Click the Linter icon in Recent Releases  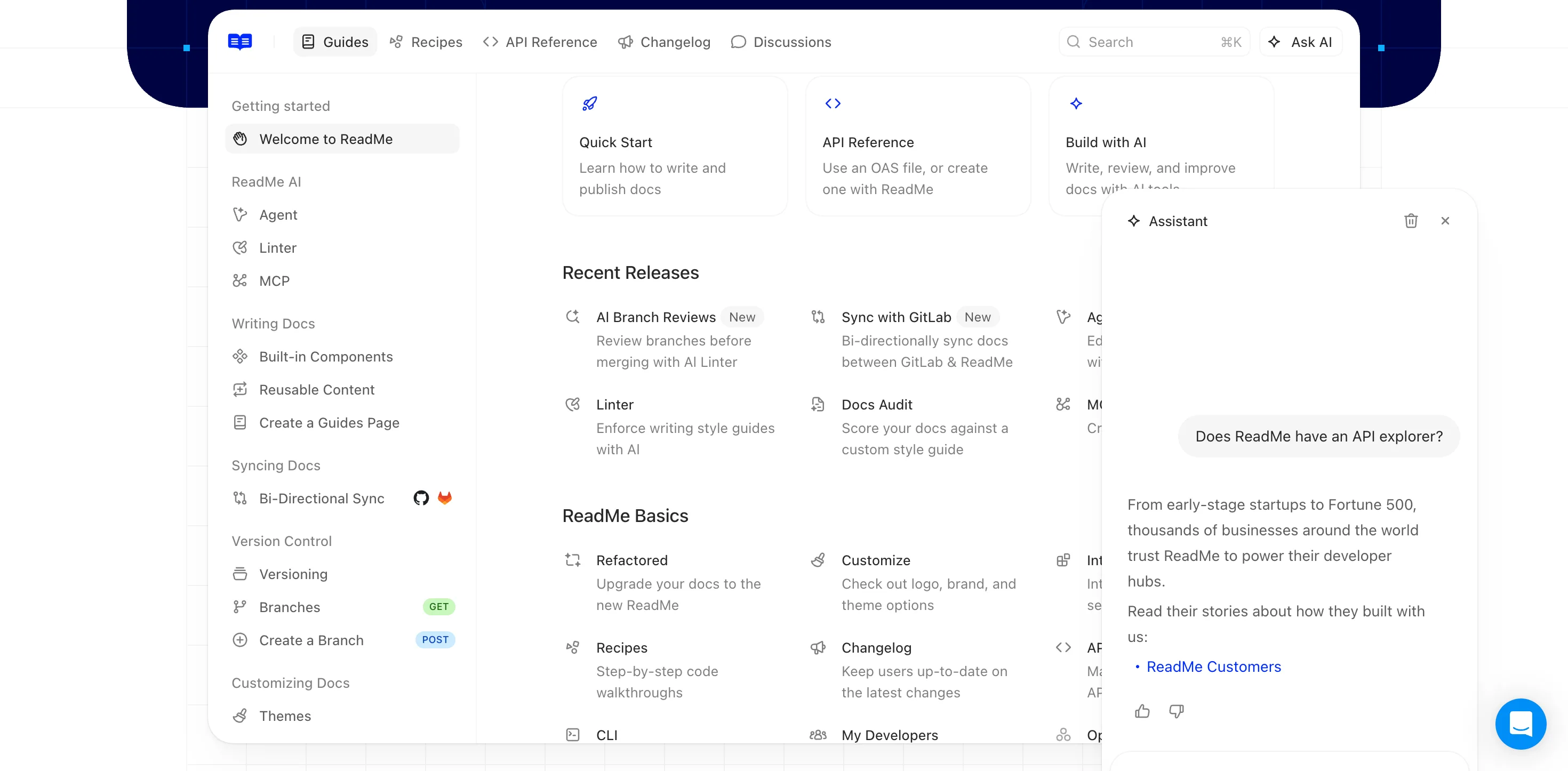click(x=573, y=404)
